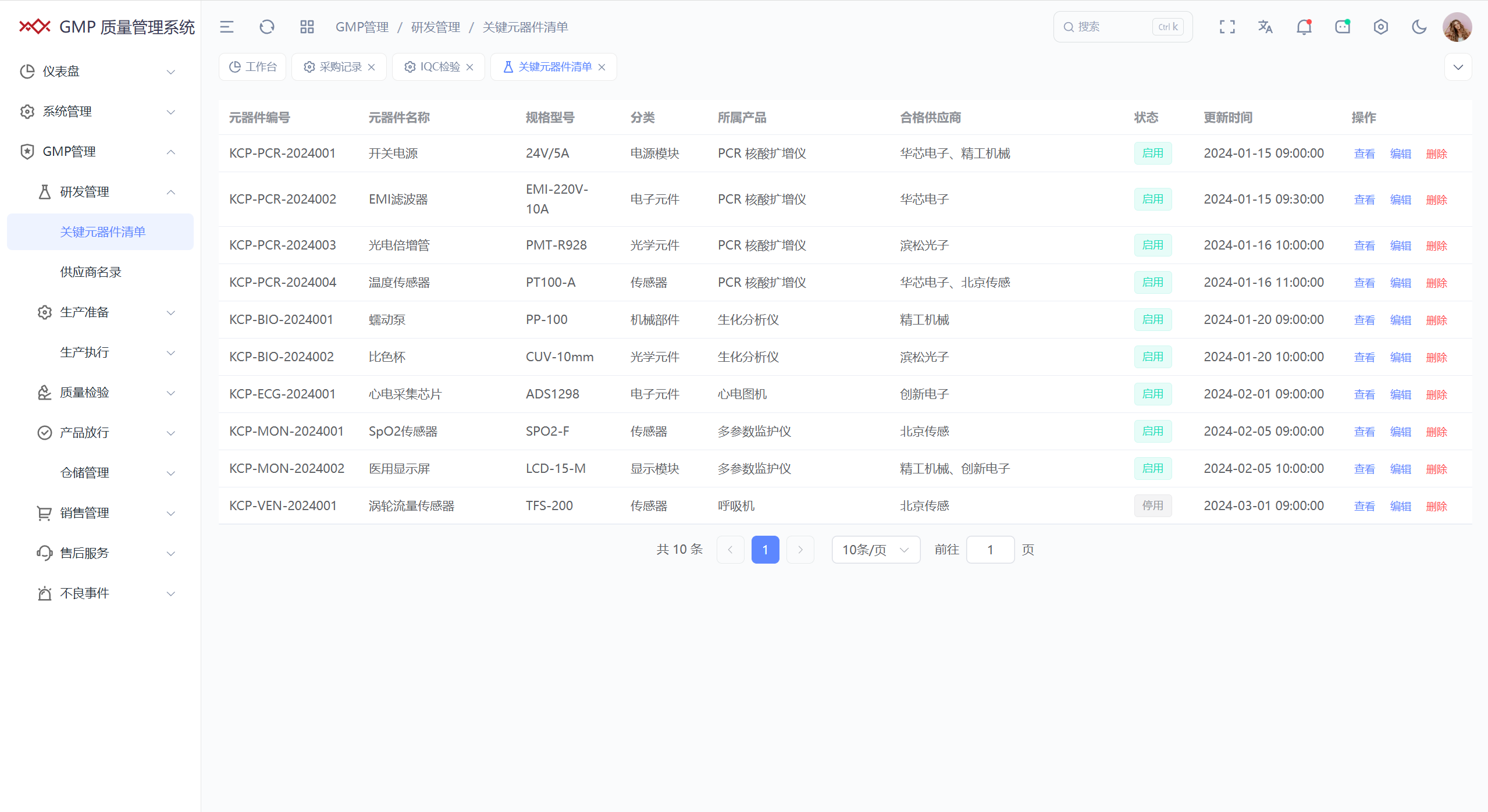
Task: Close the 关键元器件清单 tab
Action: pos(602,67)
